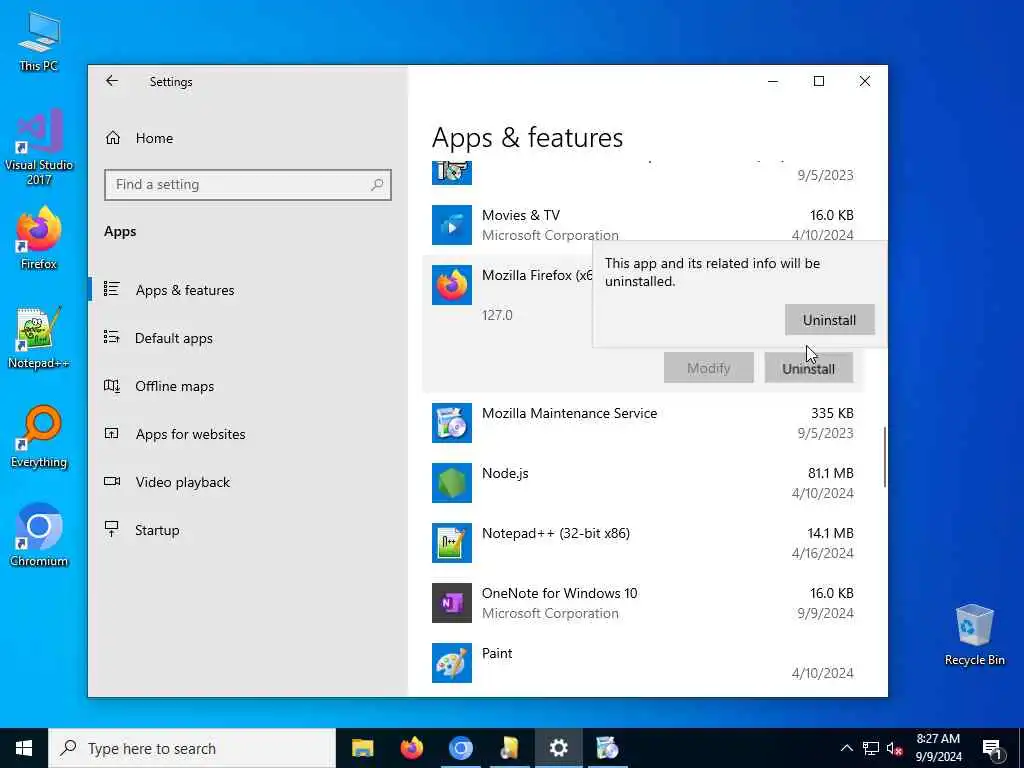Image resolution: width=1024 pixels, height=768 pixels.
Task: Select the OneNote for Windows 10 entry name
Action: 560,594
